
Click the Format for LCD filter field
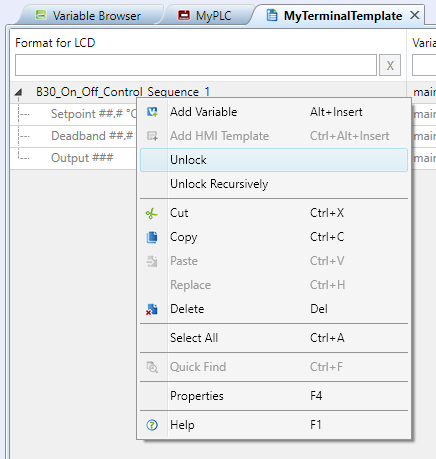[196, 65]
